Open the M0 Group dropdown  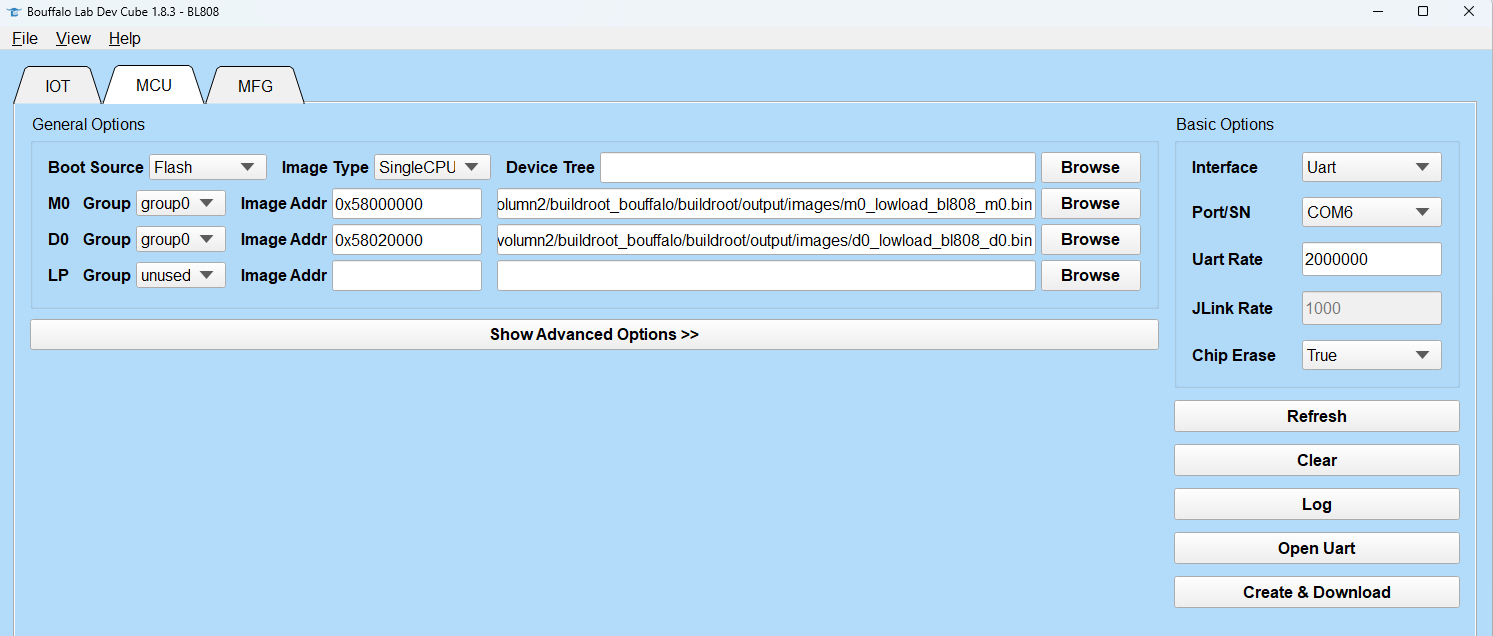tap(181, 203)
